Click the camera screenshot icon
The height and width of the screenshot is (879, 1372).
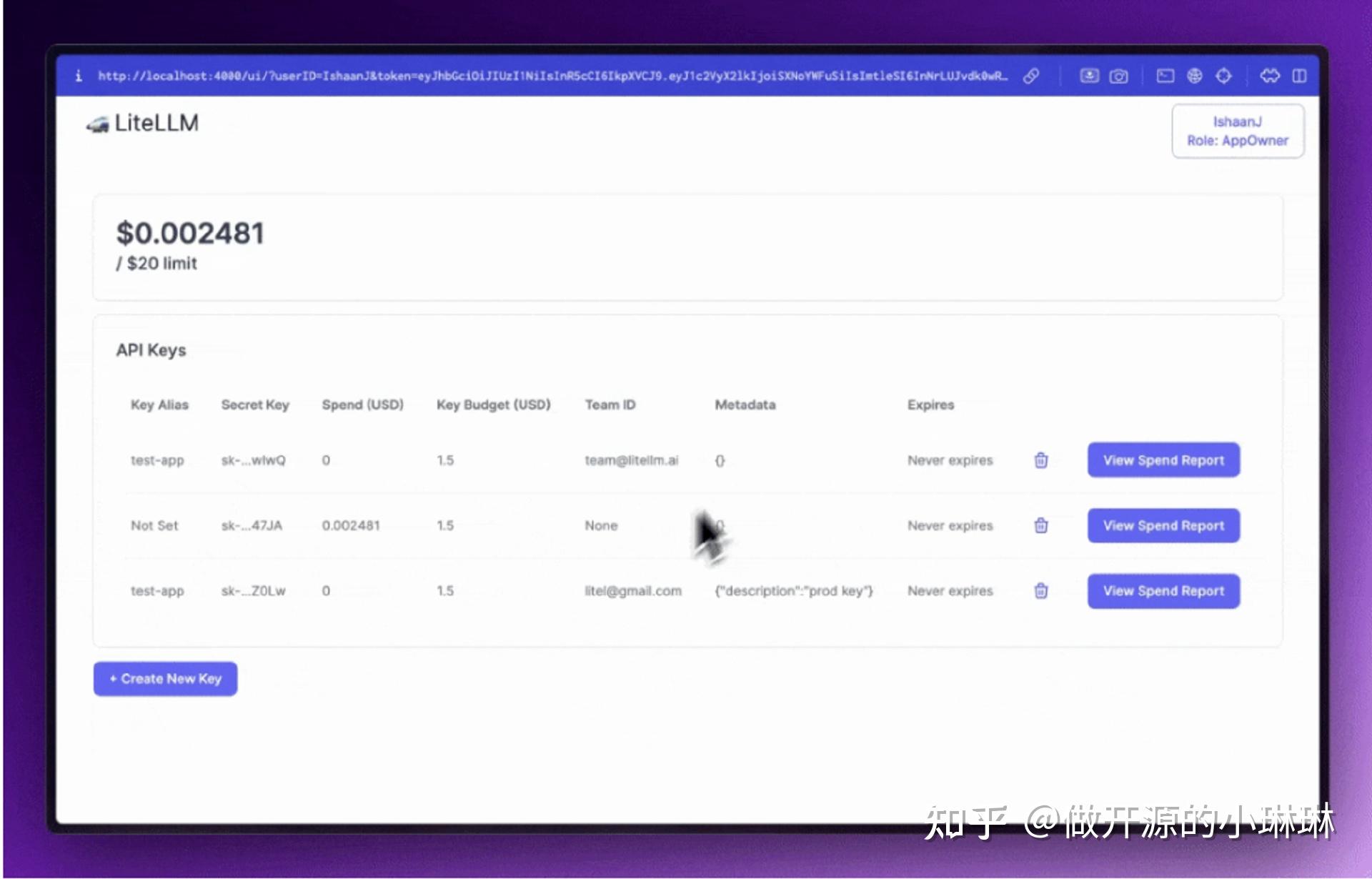point(1118,76)
